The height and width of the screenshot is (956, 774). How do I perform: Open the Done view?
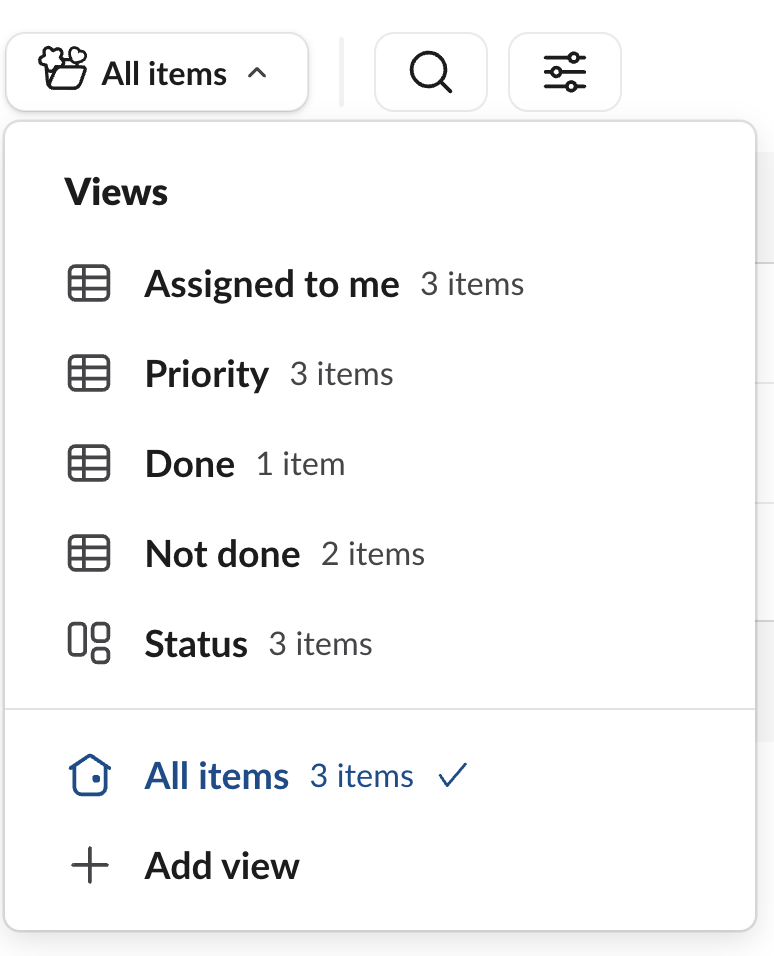point(190,465)
